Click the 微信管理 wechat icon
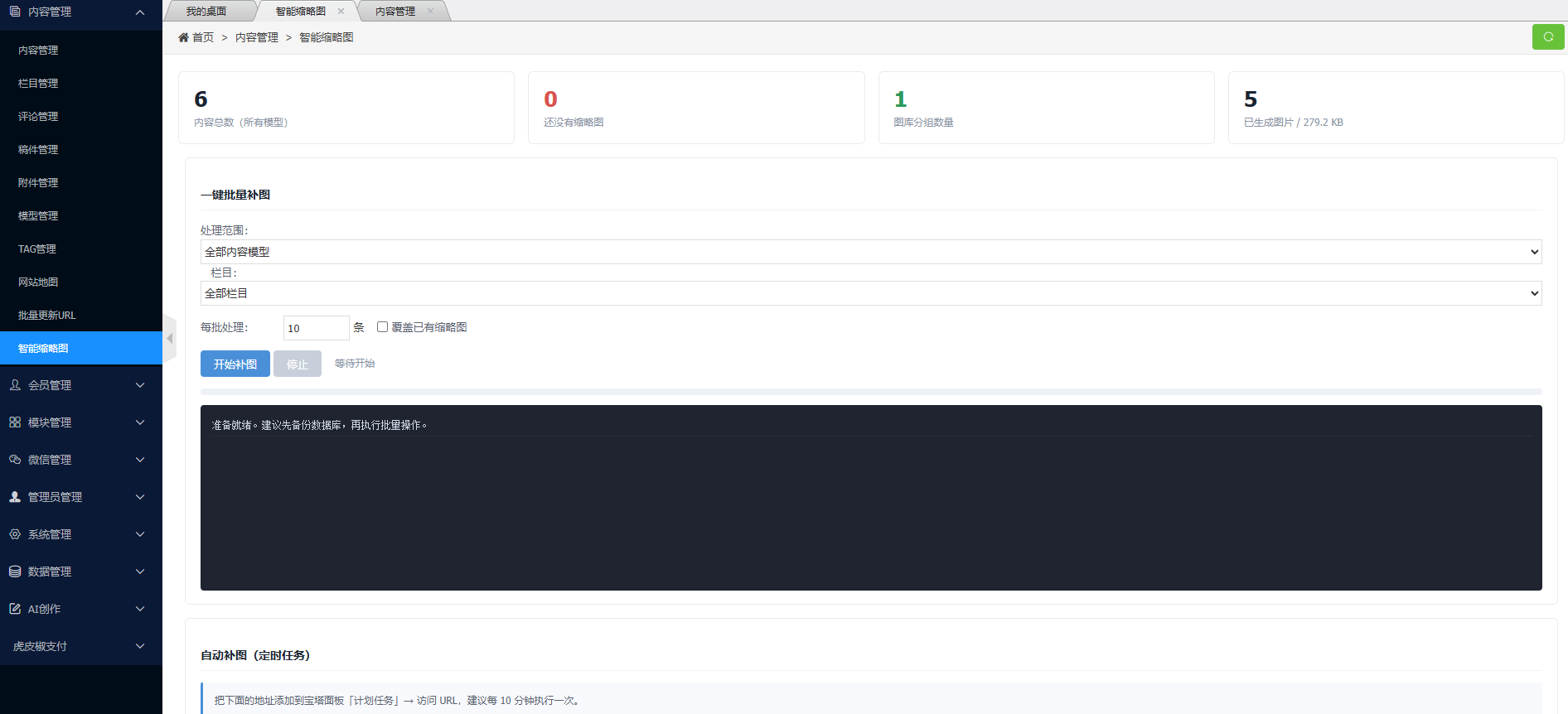This screenshot has height=714, width=1568. coord(15,460)
